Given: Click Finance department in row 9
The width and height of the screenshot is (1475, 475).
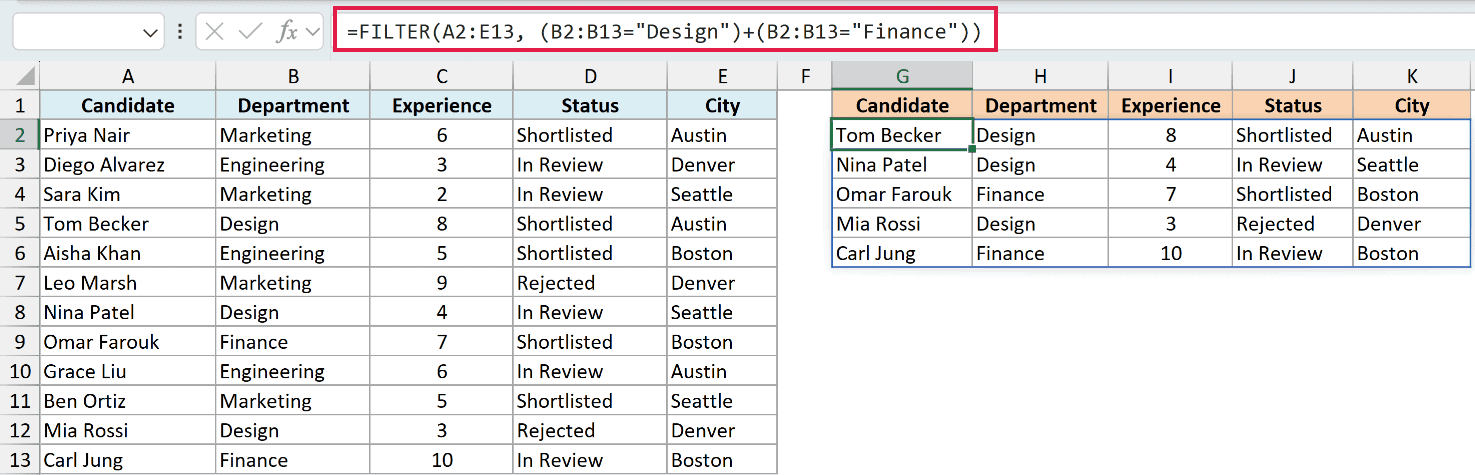Looking at the screenshot, I should coord(292,342).
